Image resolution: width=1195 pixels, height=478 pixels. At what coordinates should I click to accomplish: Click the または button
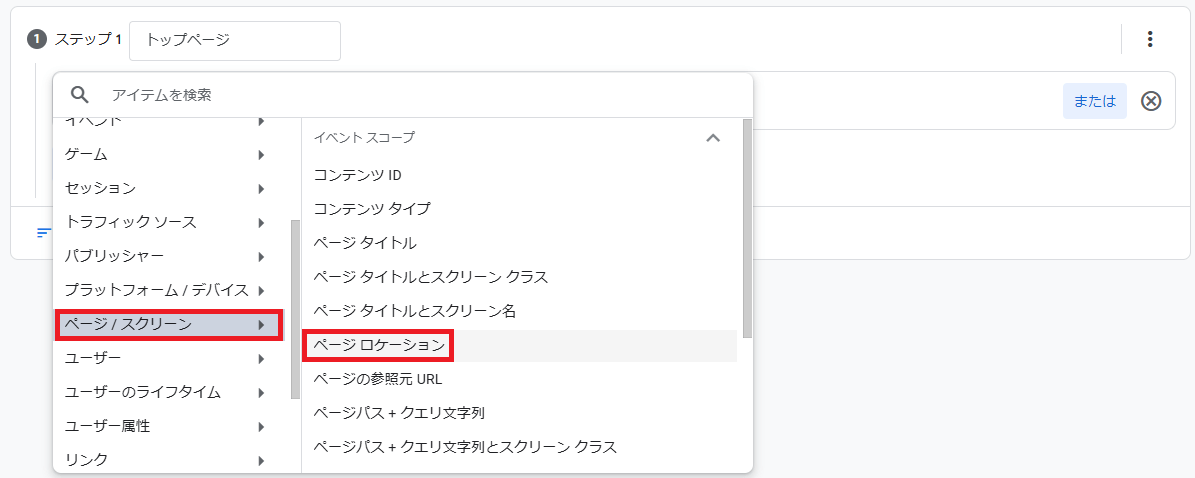point(1094,101)
